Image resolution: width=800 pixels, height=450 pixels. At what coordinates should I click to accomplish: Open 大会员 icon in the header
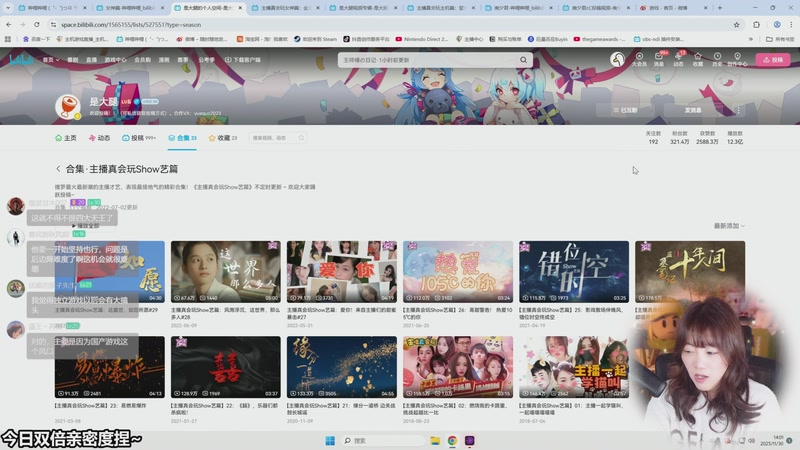[639, 60]
